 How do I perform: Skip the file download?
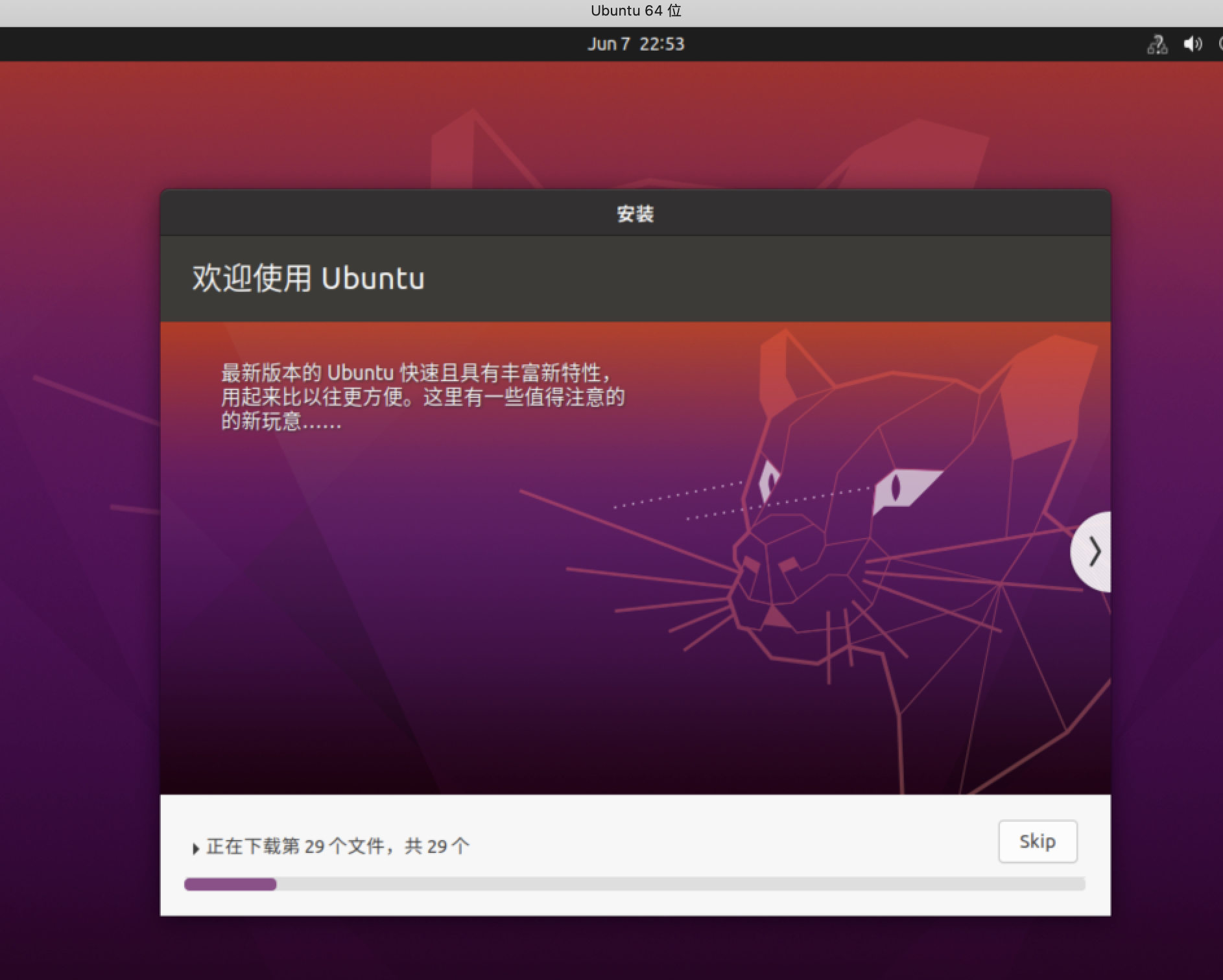(1038, 841)
